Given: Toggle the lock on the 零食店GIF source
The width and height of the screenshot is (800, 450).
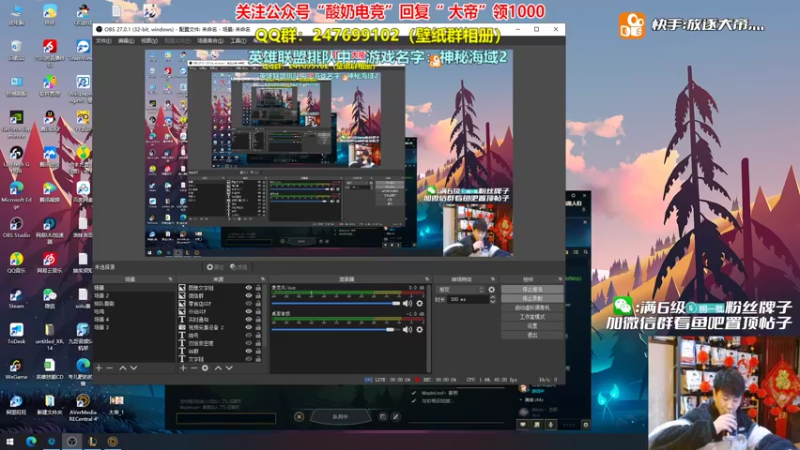Looking at the screenshot, I should click(258, 304).
